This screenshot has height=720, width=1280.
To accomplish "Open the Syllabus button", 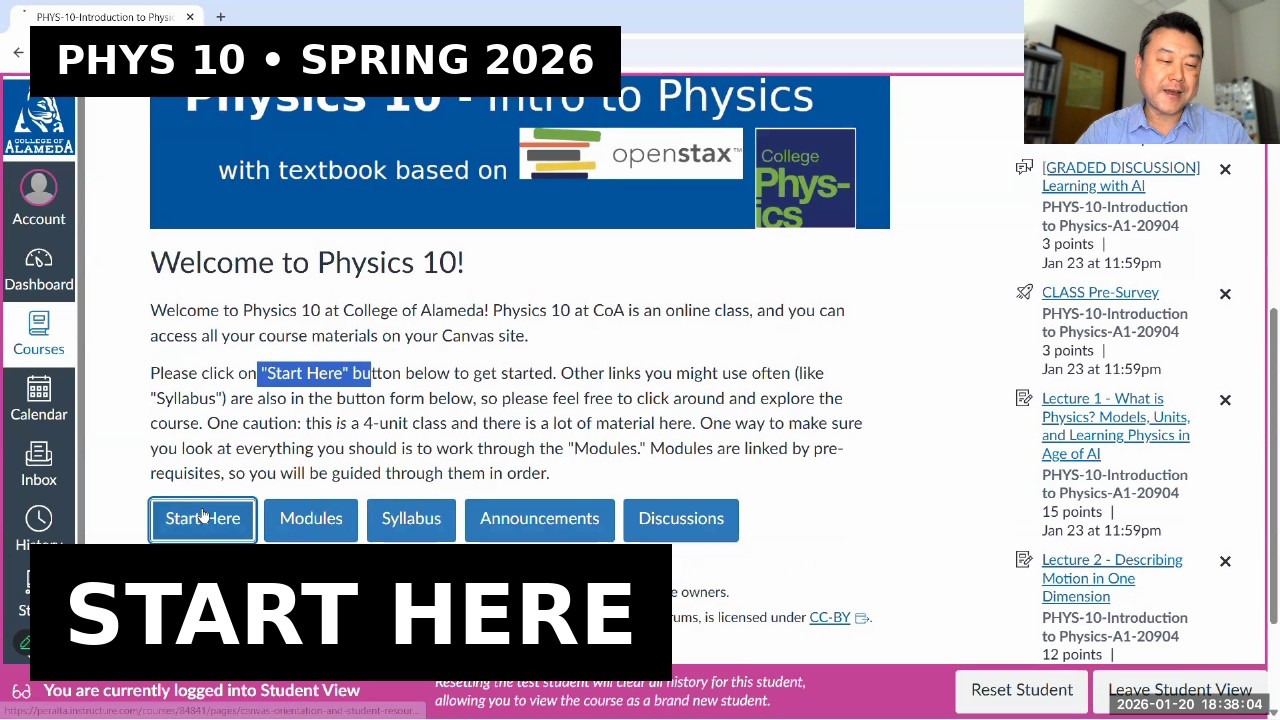I will click(411, 519).
